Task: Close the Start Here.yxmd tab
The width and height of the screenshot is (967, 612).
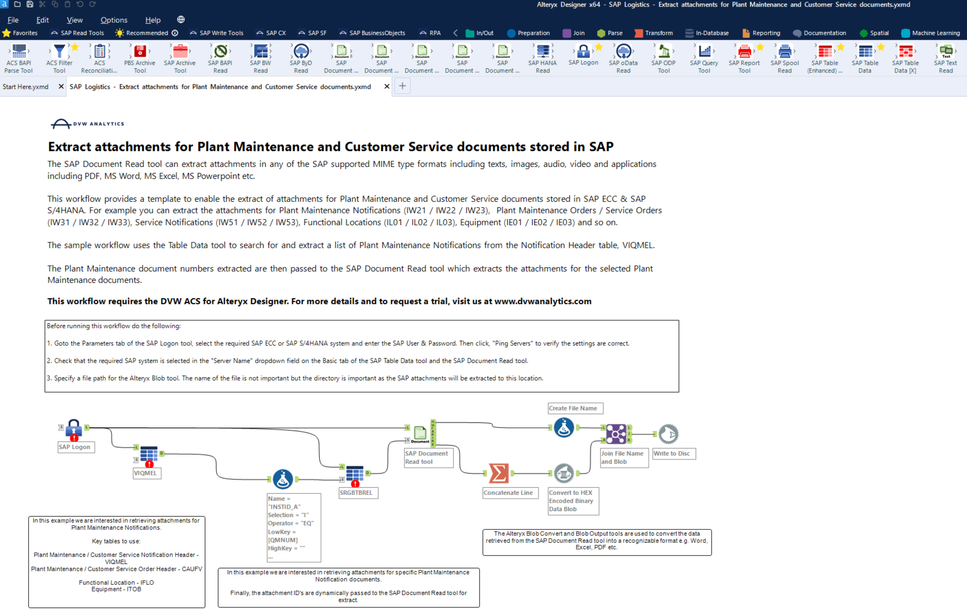Action: [61, 86]
